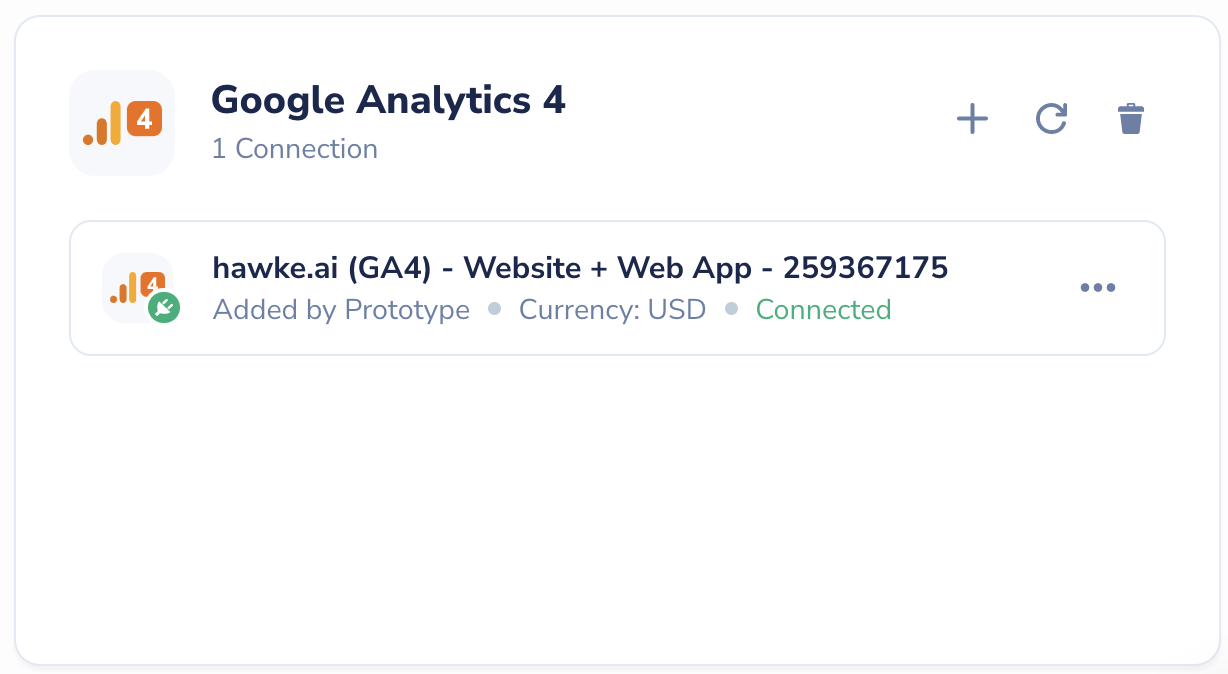Click the green Connected status text

coord(823,310)
